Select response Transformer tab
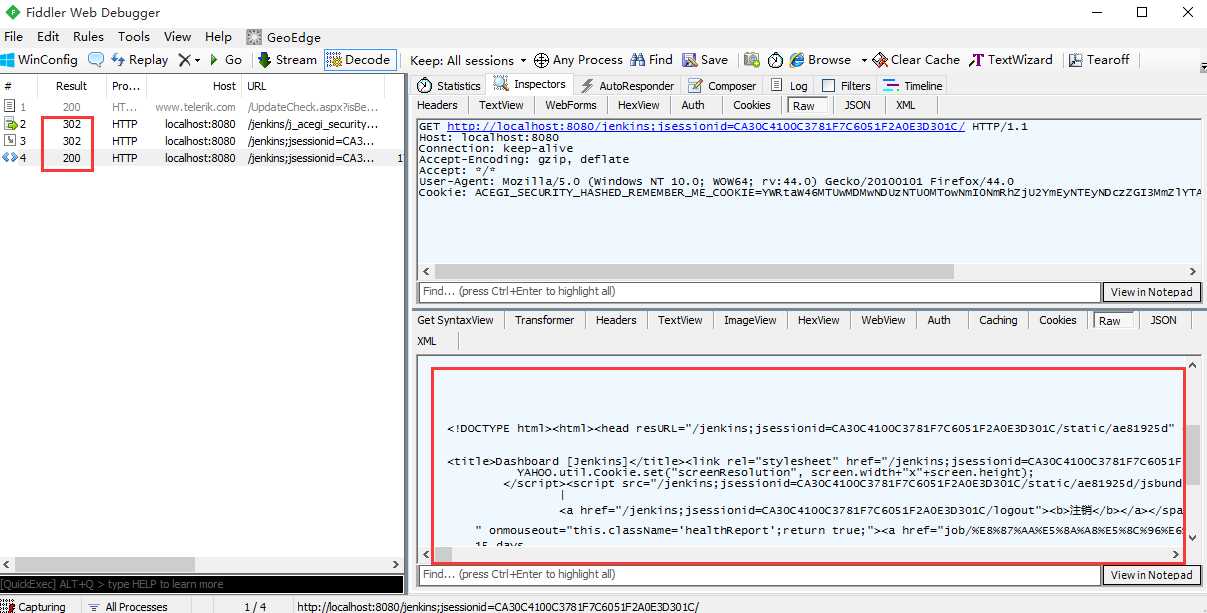This screenshot has width=1207, height=613. [x=545, y=320]
